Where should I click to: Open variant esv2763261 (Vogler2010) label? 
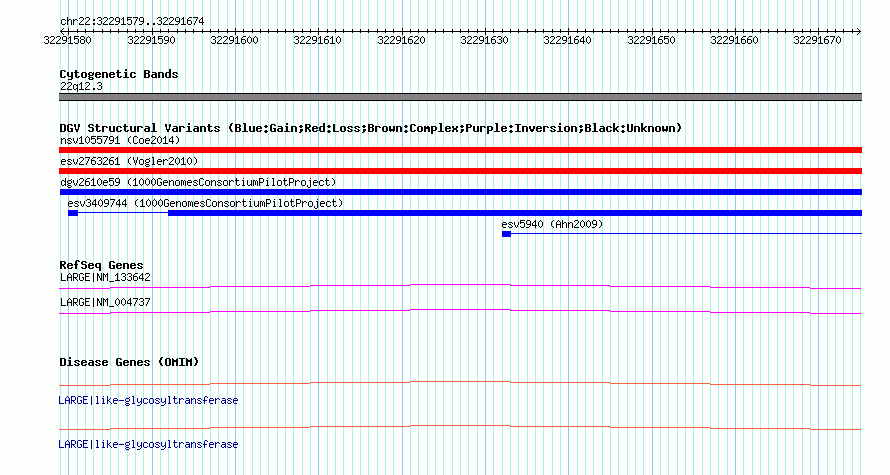[x=129, y=161]
